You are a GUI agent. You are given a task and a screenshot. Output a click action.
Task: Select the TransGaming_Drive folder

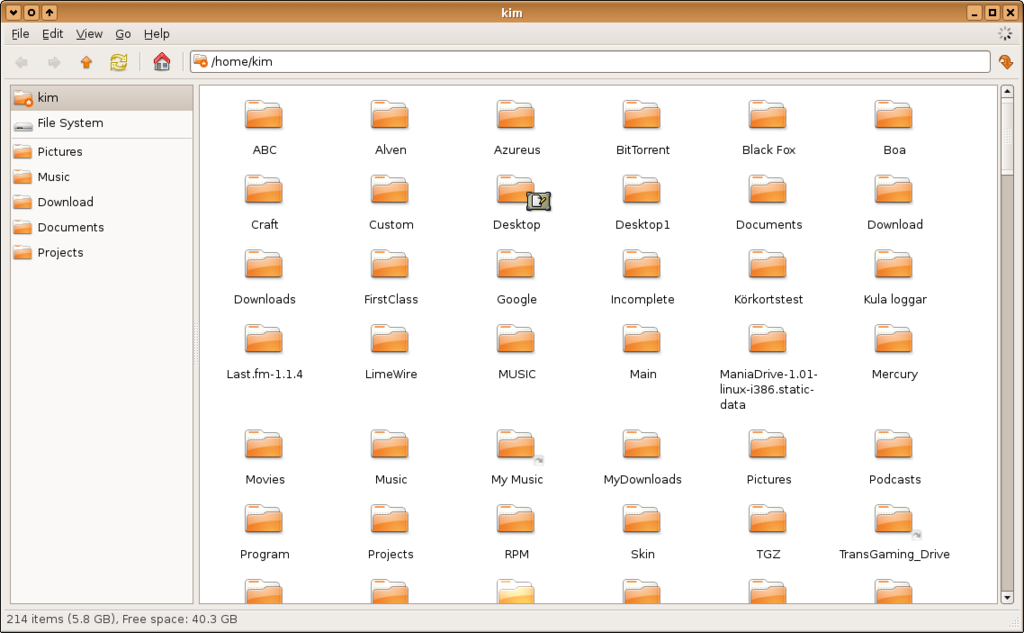[894, 521]
